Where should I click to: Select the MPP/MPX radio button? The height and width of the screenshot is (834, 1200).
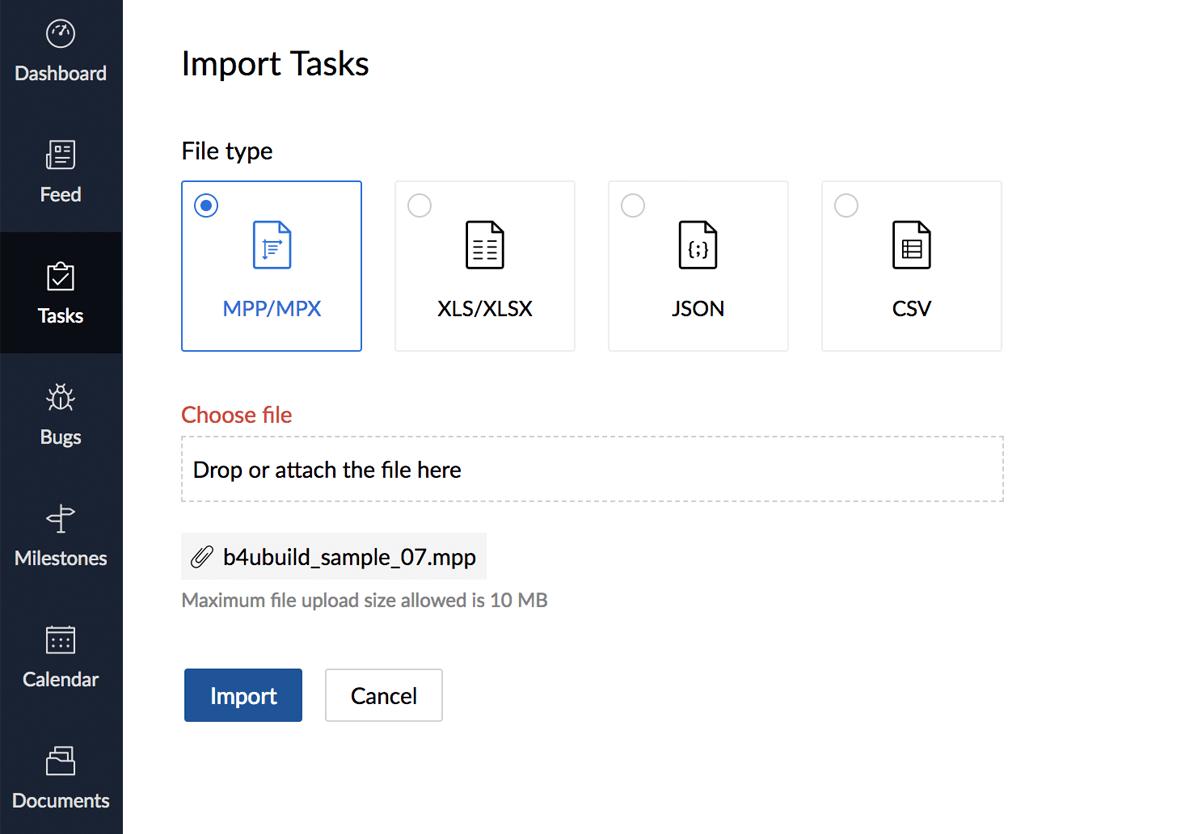(x=206, y=205)
